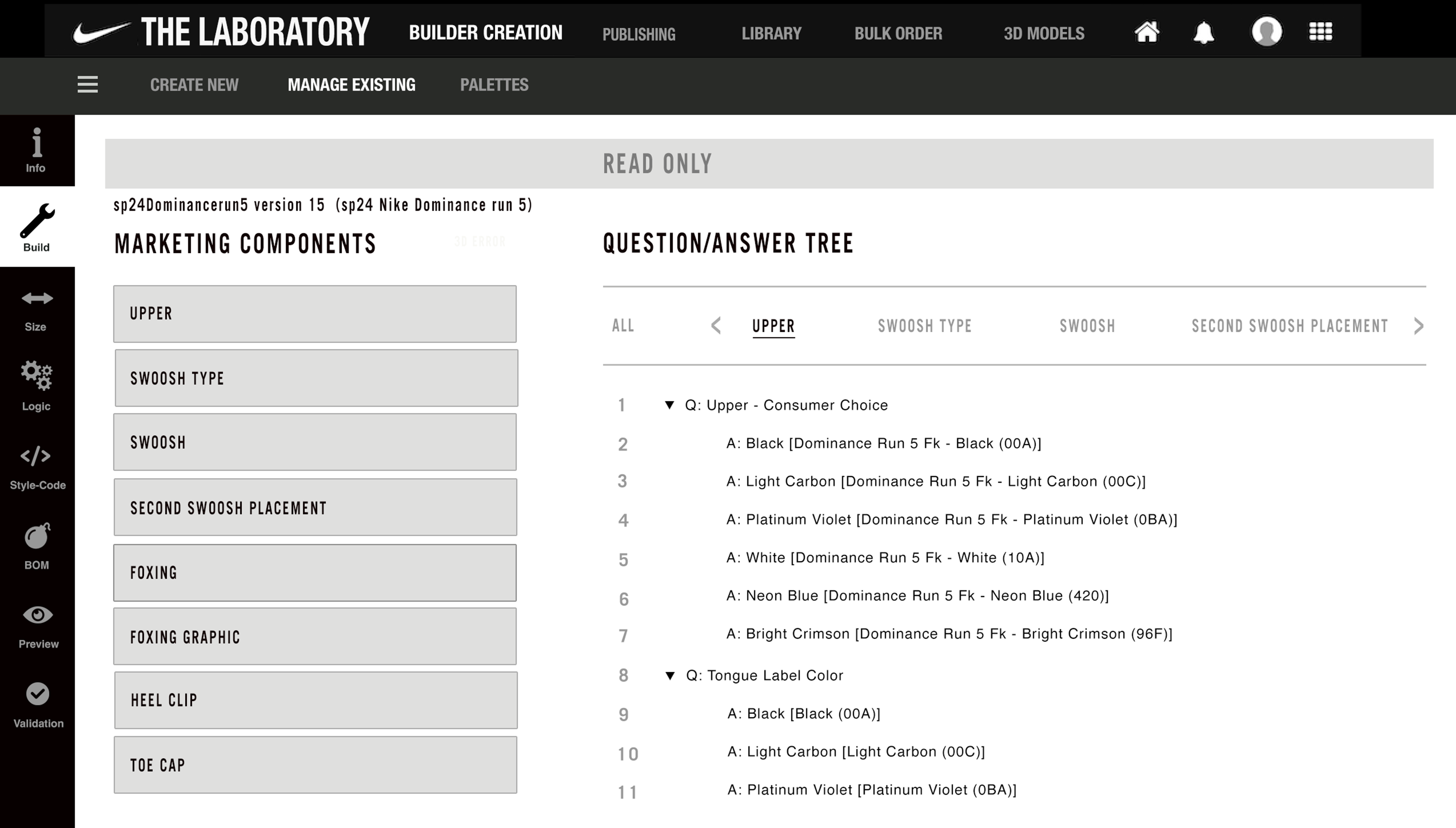The width and height of the screenshot is (1456, 828).
Task: Open the Validation checkmark panel
Action: click(37, 705)
